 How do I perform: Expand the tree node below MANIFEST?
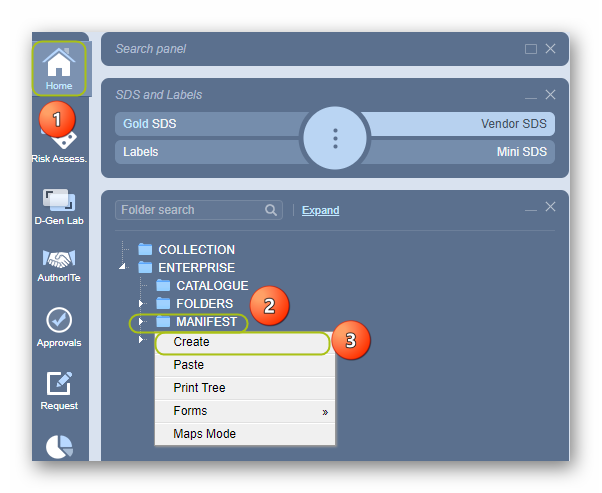coord(141,339)
